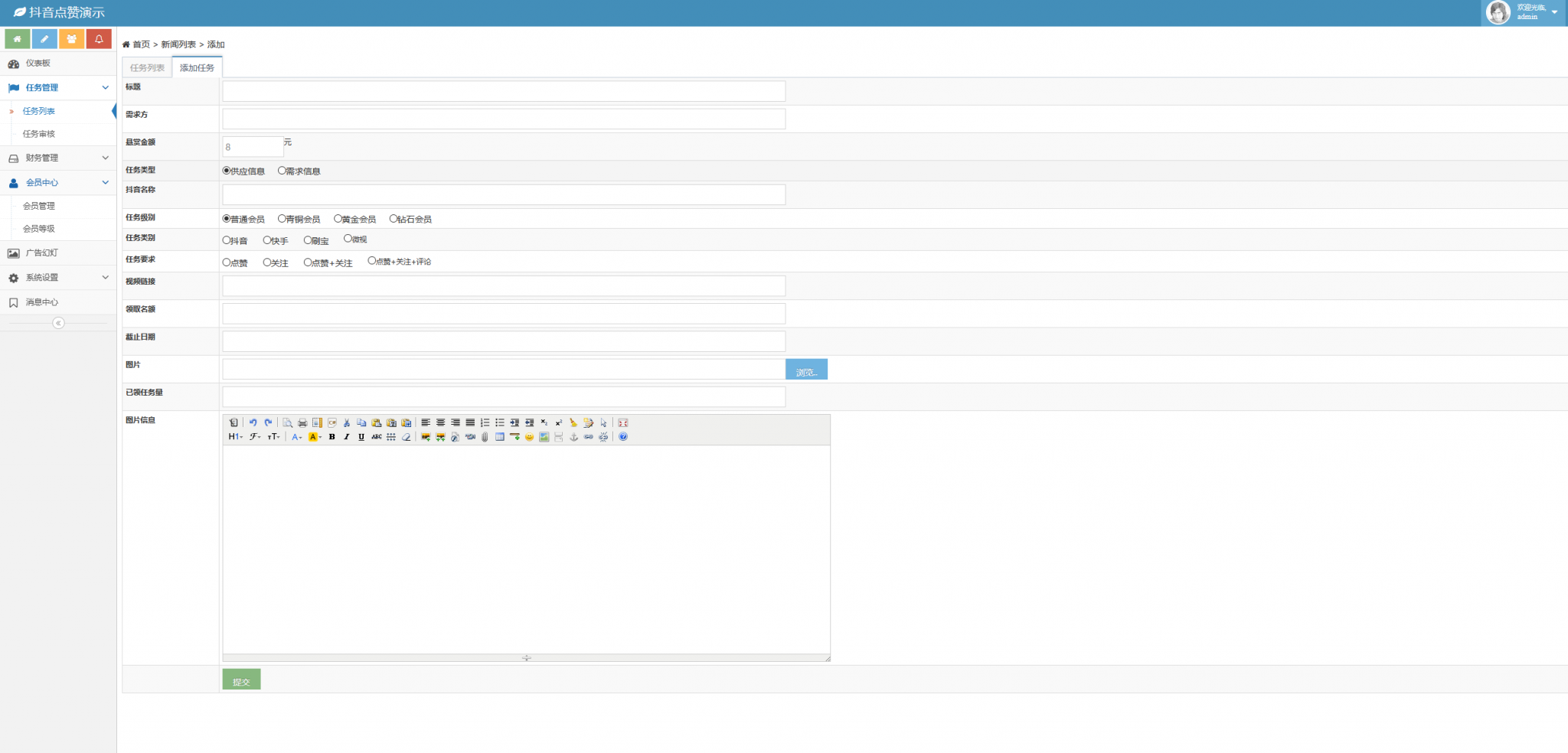Open 任务审核 in the sidebar
Screen dimensions: 1568x753
pyautogui.click(x=39, y=134)
